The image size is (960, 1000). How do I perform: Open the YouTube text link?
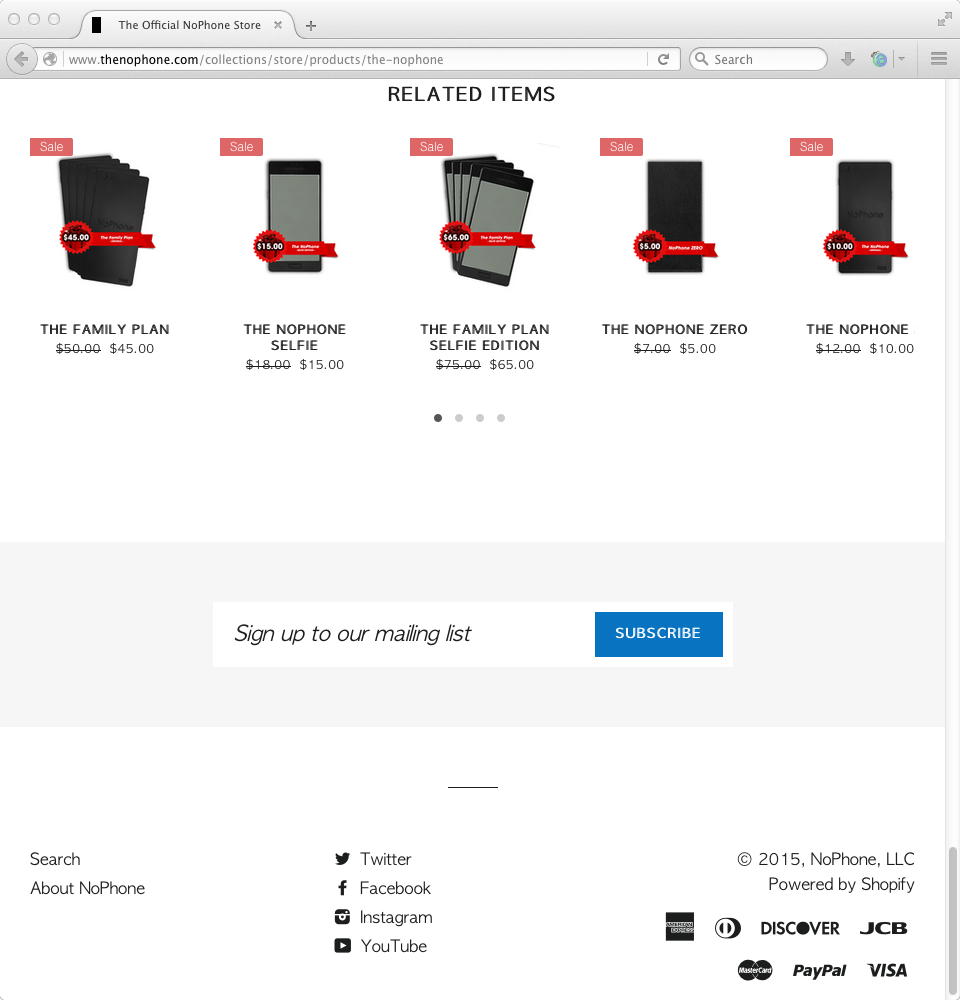click(394, 946)
